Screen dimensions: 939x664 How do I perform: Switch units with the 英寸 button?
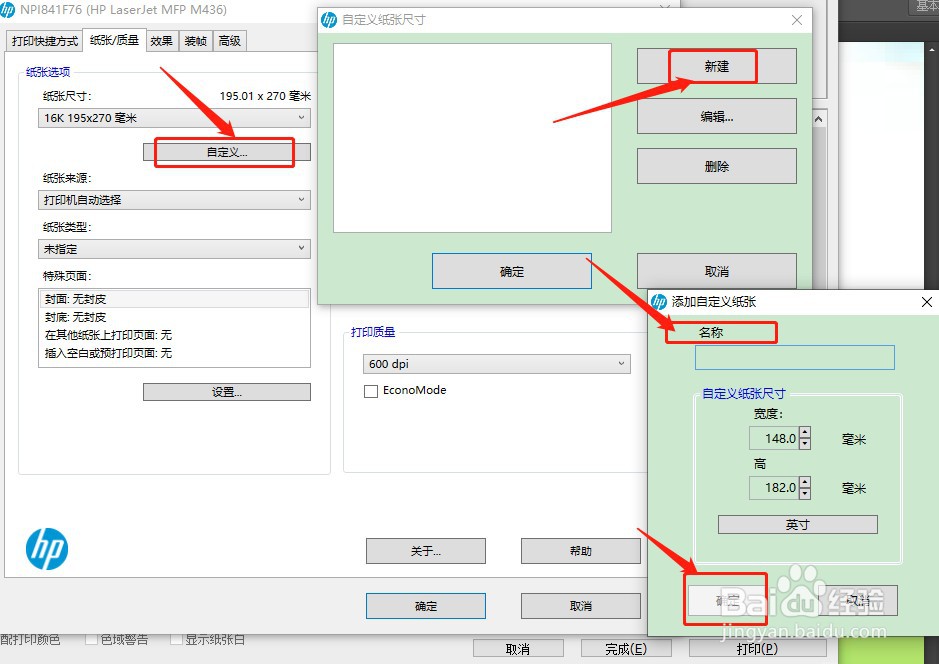click(x=798, y=524)
